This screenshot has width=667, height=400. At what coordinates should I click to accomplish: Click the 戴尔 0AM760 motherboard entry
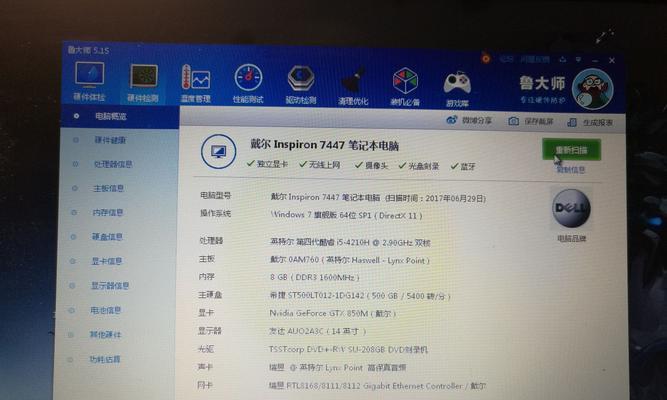pyautogui.click(x=350, y=260)
